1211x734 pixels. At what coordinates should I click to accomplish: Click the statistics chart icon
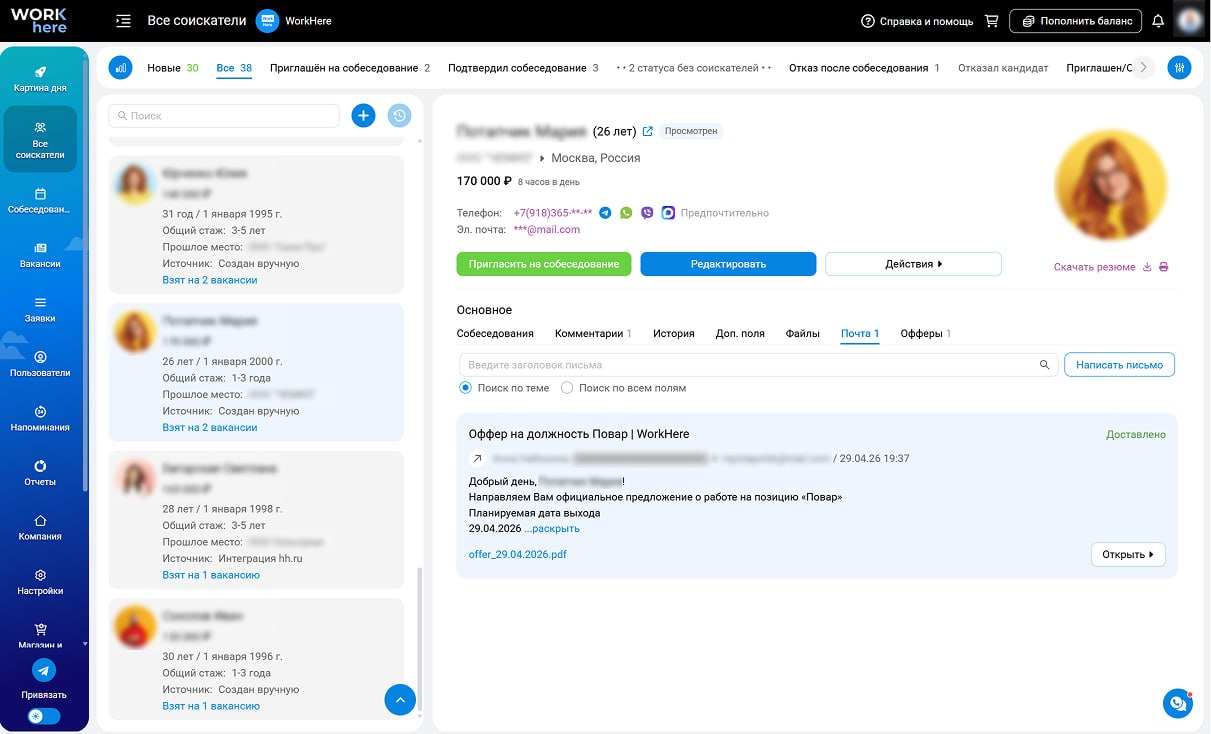(x=121, y=68)
